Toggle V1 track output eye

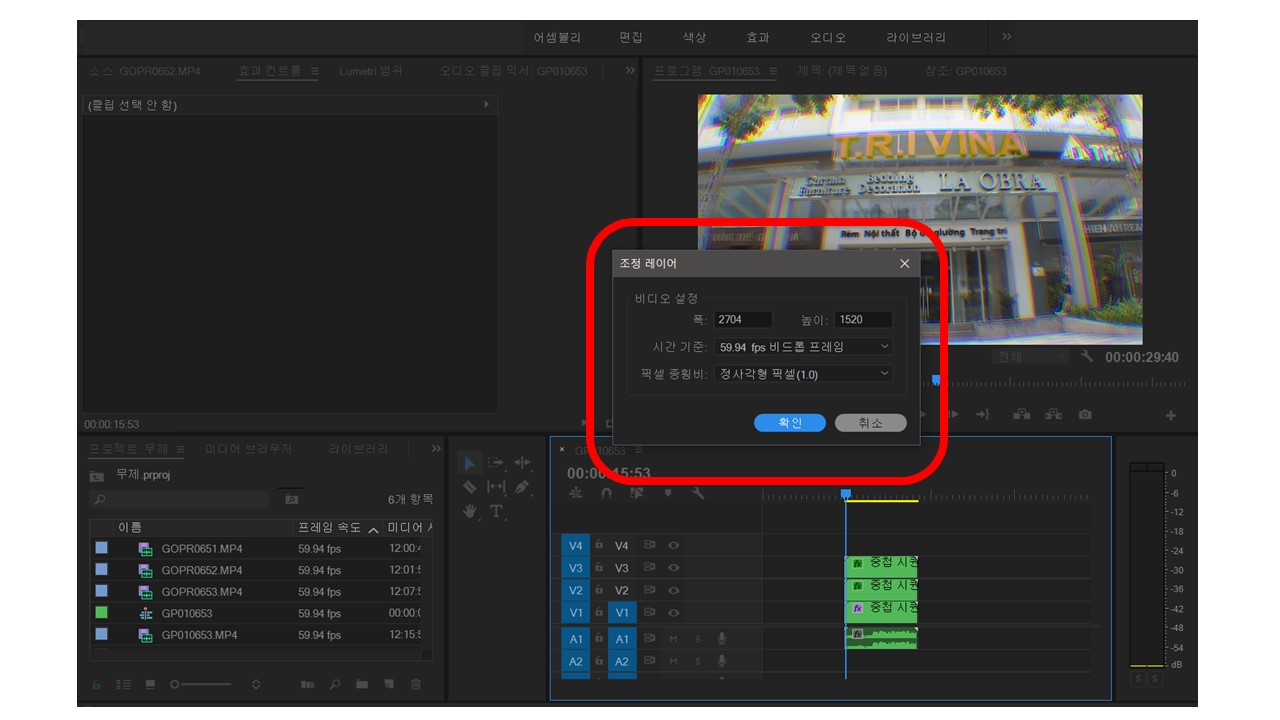(674, 612)
